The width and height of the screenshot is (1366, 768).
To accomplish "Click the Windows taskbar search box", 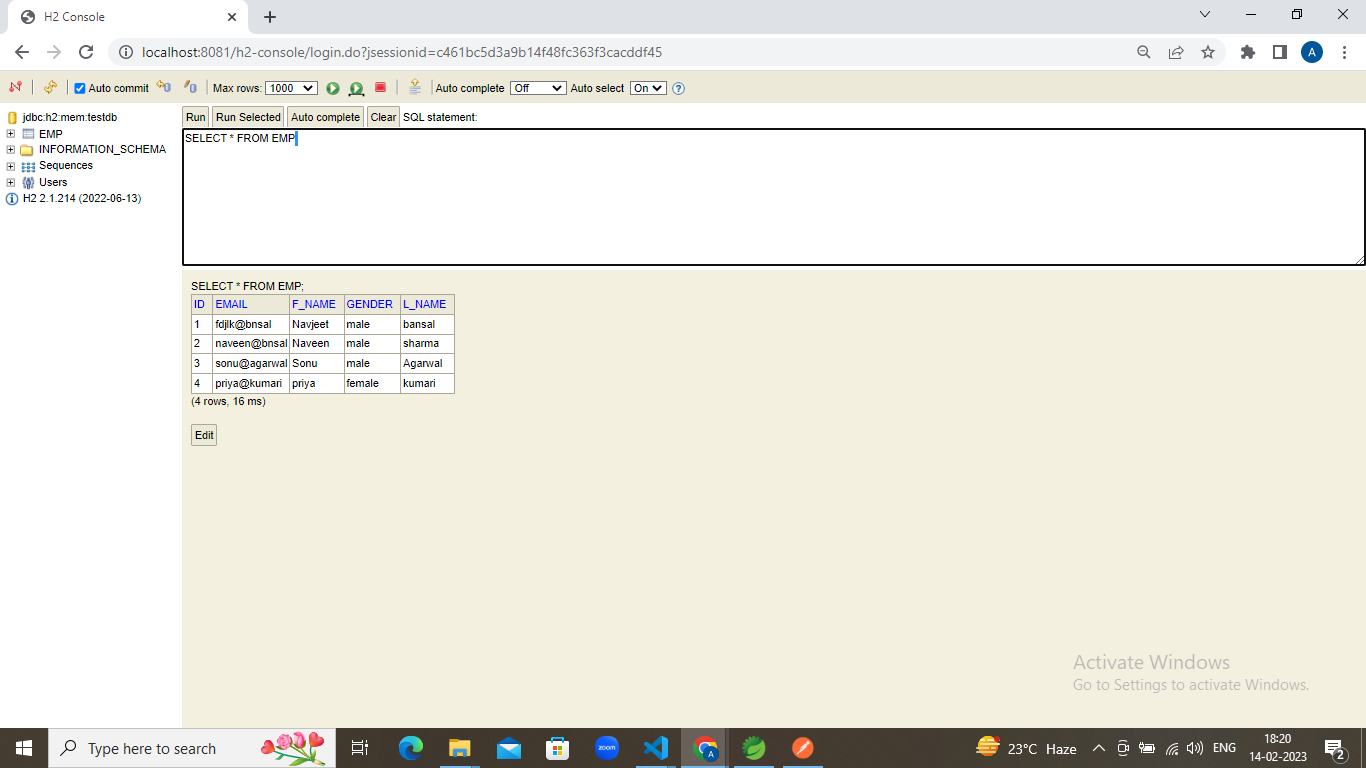I will [x=192, y=748].
